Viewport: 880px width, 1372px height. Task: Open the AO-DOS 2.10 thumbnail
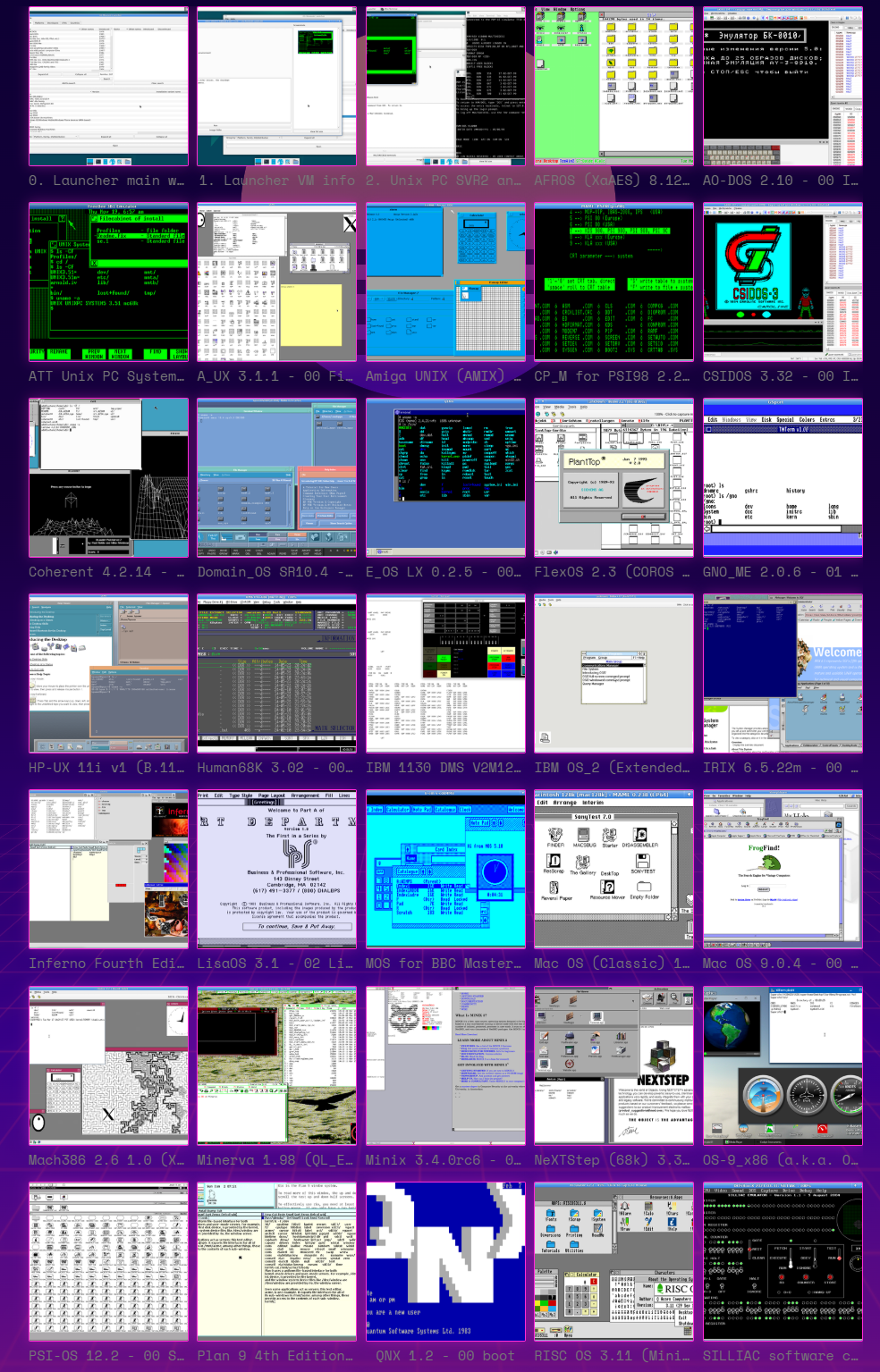[783, 87]
